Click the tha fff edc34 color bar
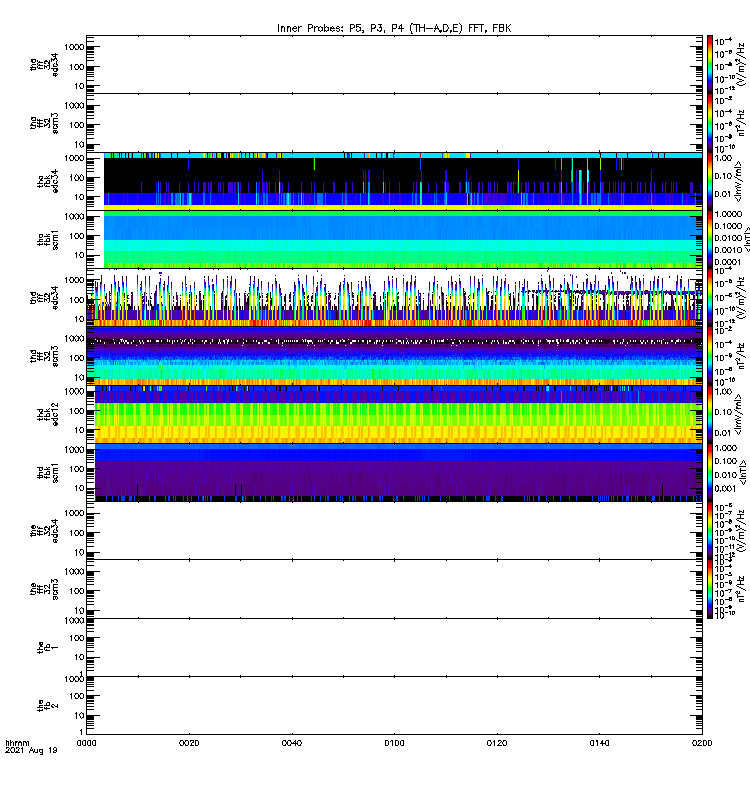This screenshot has width=750, height=800. (710, 64)
